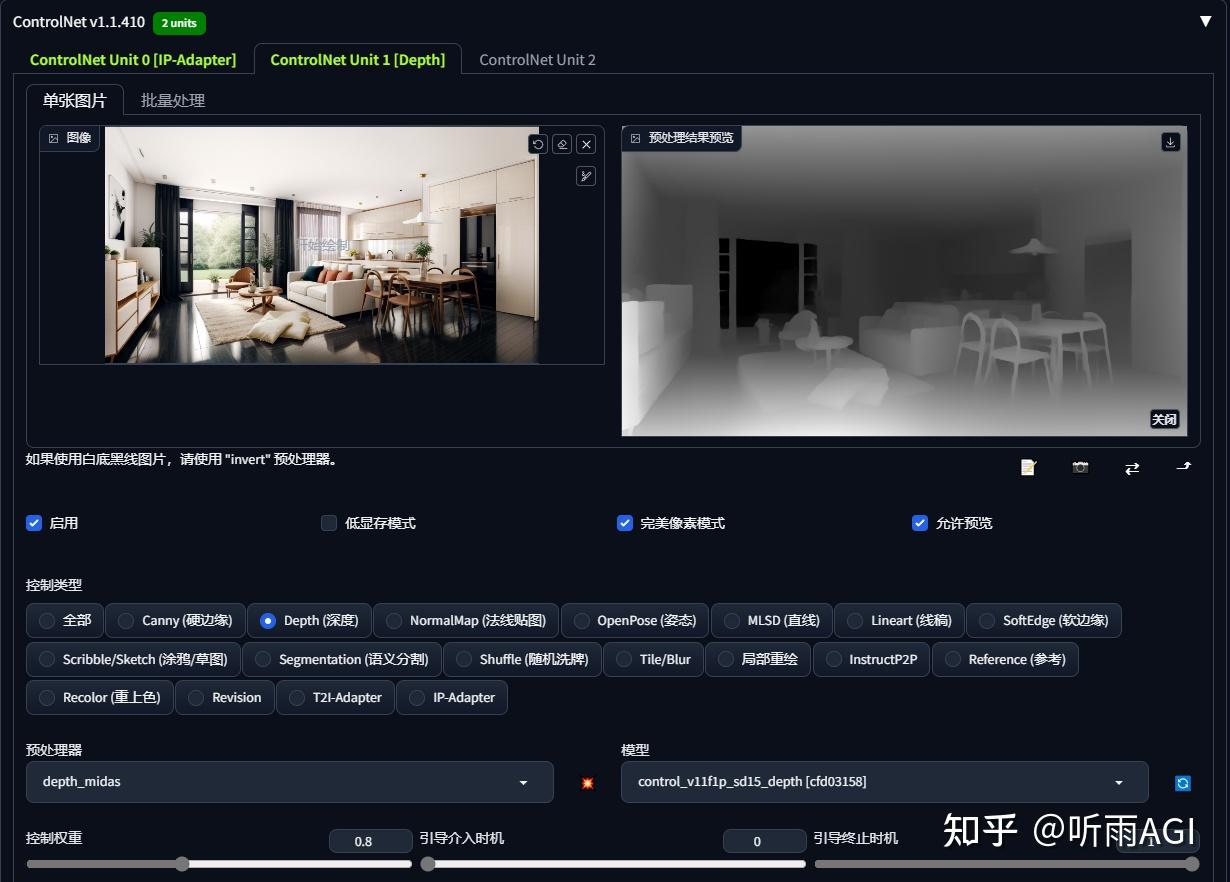Select the 局部重绘 option
The height and width of the screenshot is (882, 1230).
click(x=757, y=659)
